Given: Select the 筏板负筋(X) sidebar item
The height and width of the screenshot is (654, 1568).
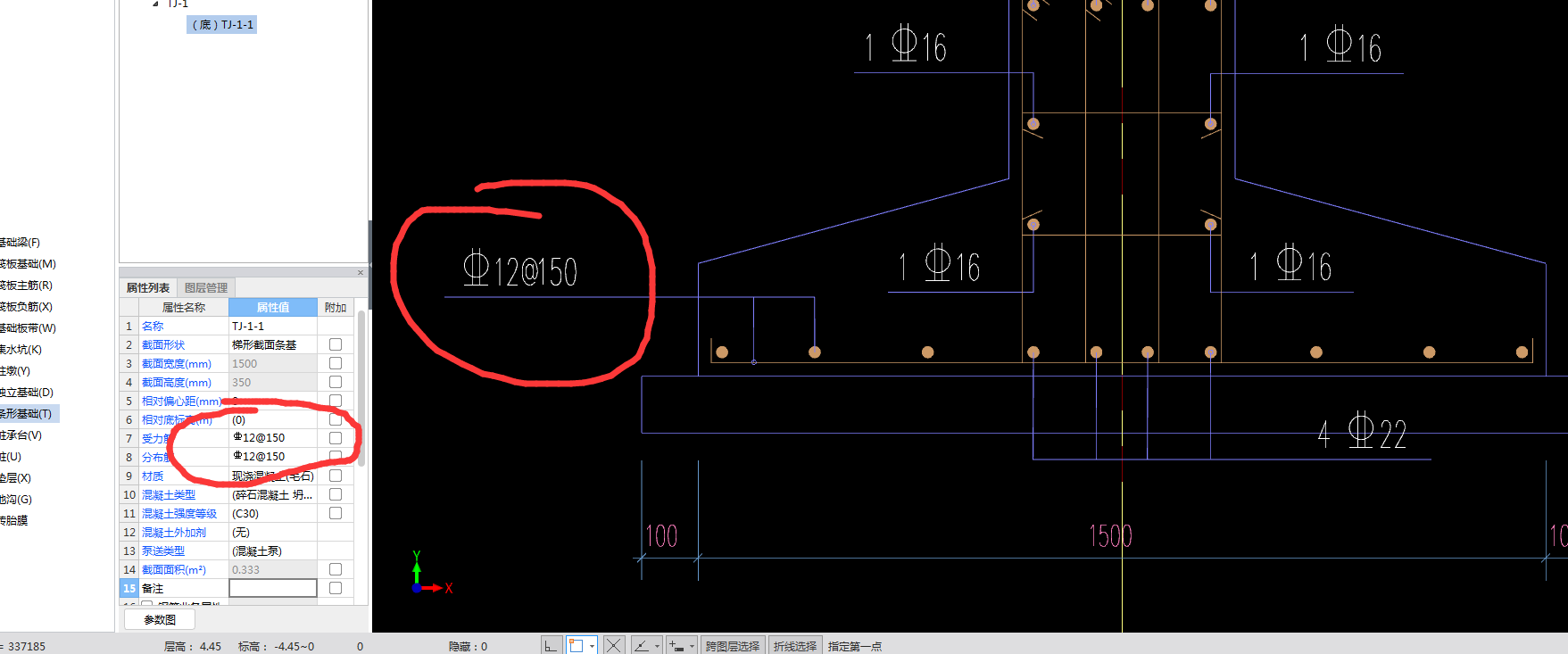Looking at the screenshot, I should click(26, 307).
